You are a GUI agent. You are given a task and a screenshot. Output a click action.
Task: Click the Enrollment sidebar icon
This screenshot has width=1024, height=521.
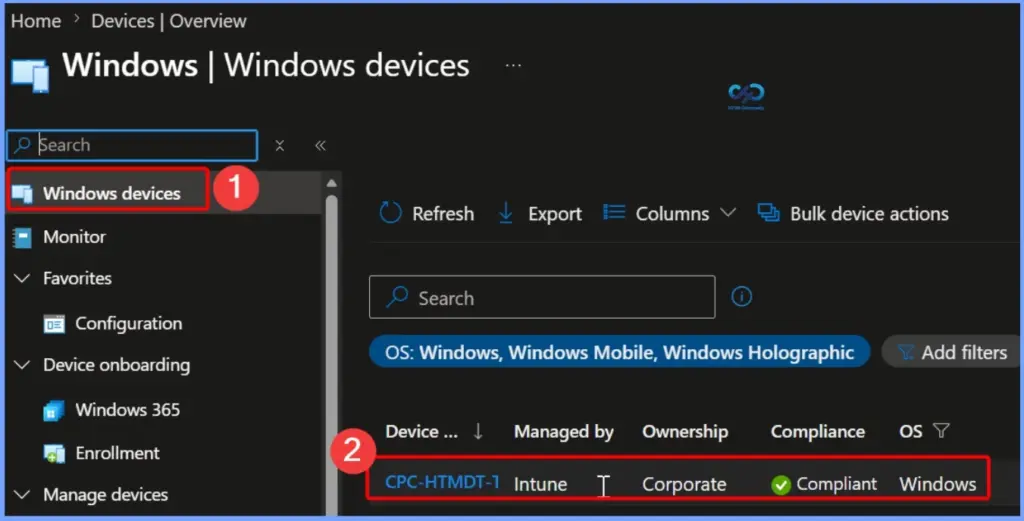[x=54, y=454]
